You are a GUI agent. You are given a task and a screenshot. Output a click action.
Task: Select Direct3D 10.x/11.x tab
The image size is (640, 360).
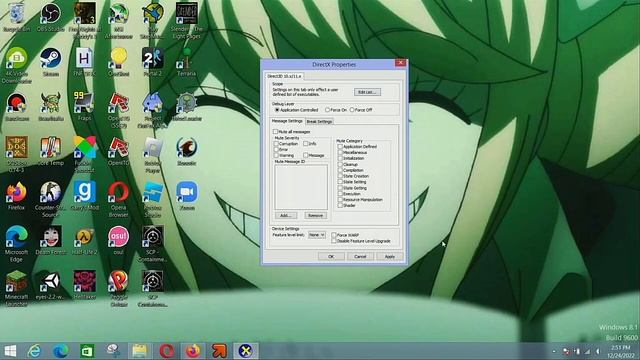point(284,76)
